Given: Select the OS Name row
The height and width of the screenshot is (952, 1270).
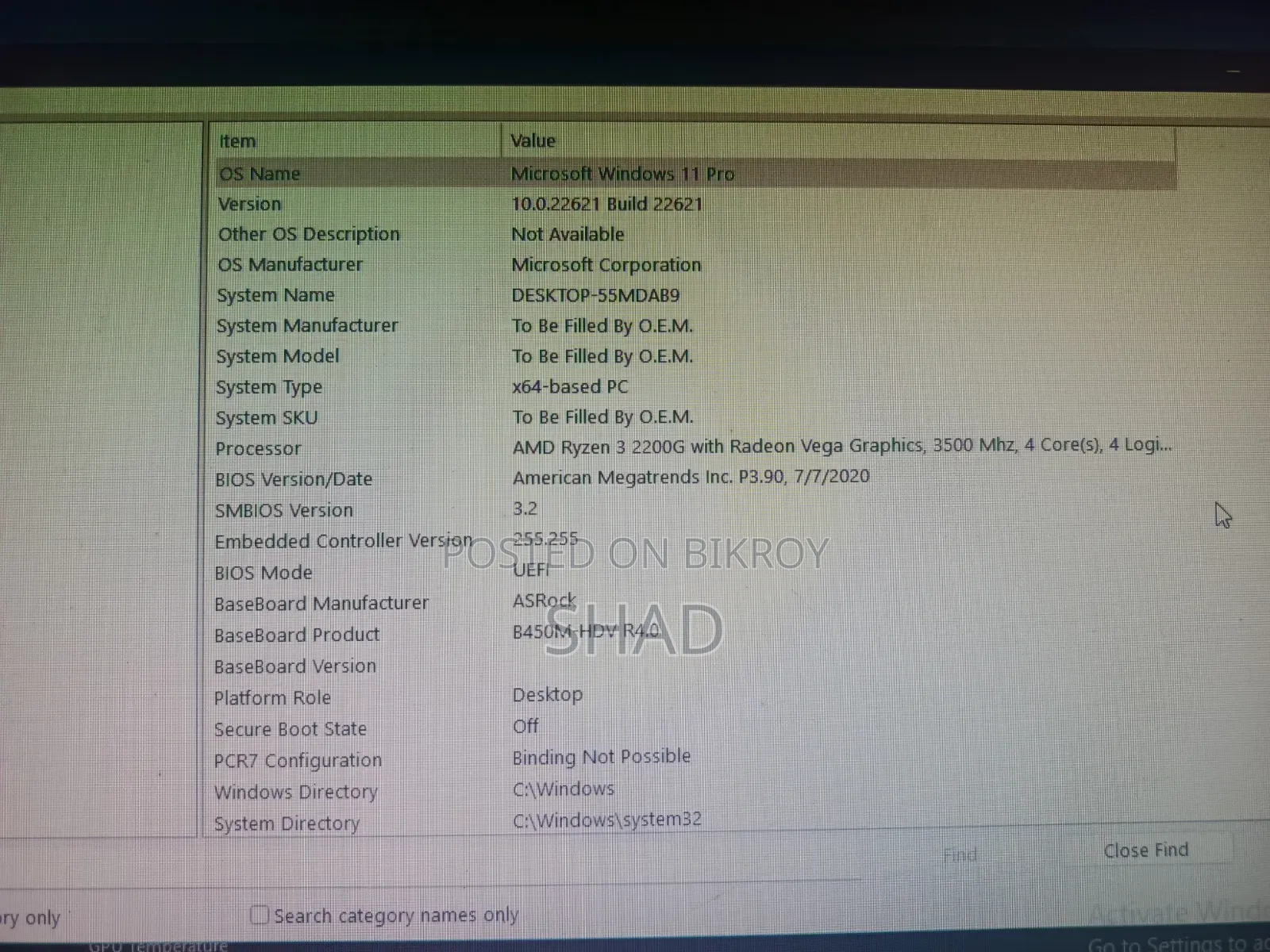Looking at the screenshot, I should [695, 174].
